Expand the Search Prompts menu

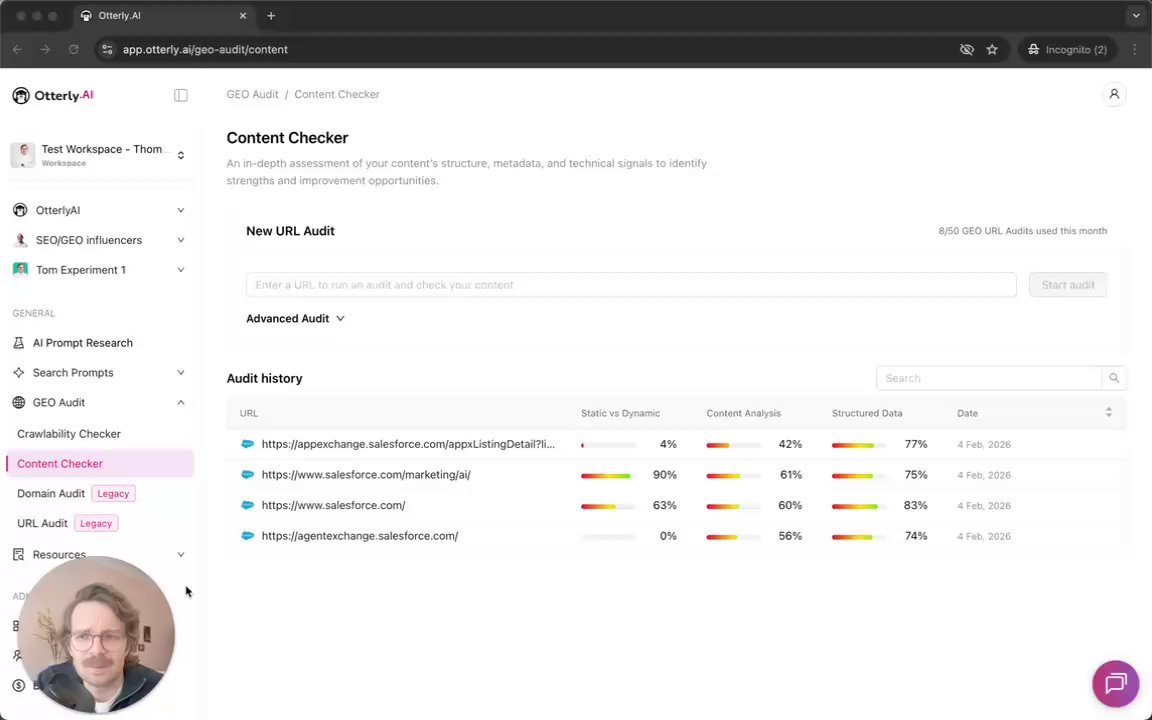click(x=181, y=372)
